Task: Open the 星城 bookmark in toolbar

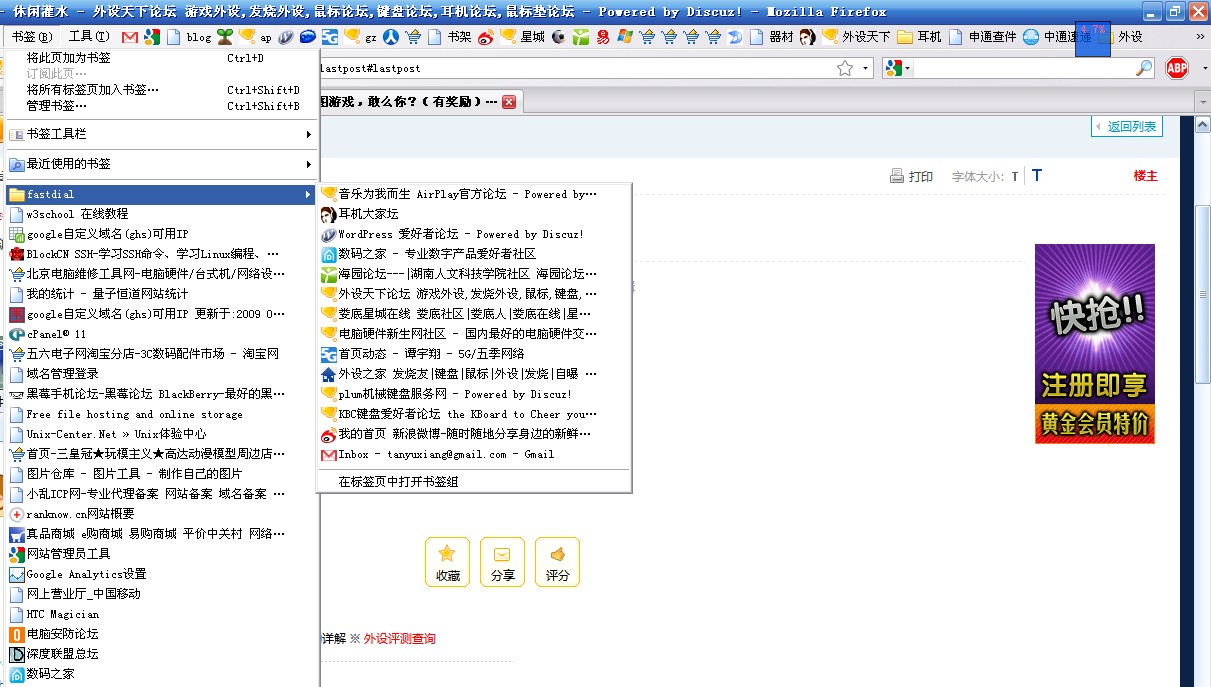Action: click(523, 37)
